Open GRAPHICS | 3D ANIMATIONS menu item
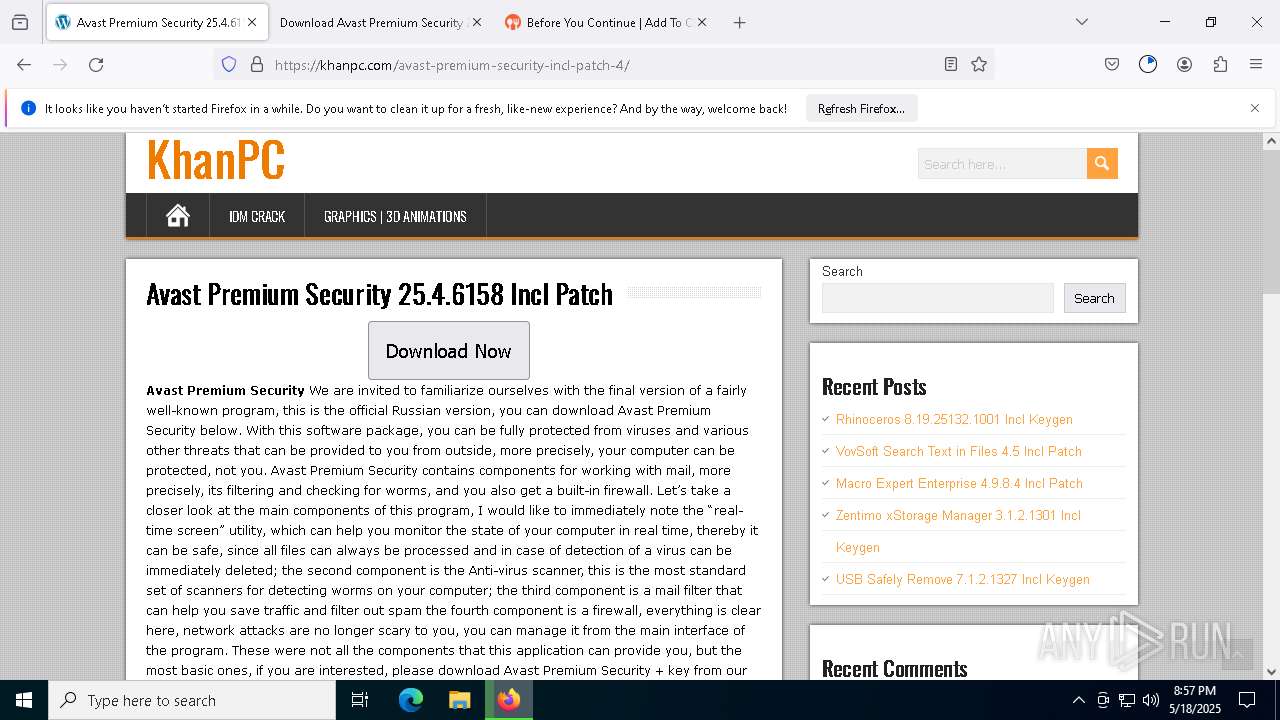The width and height of the screenshot is (1280, 720). click(395, 216)
